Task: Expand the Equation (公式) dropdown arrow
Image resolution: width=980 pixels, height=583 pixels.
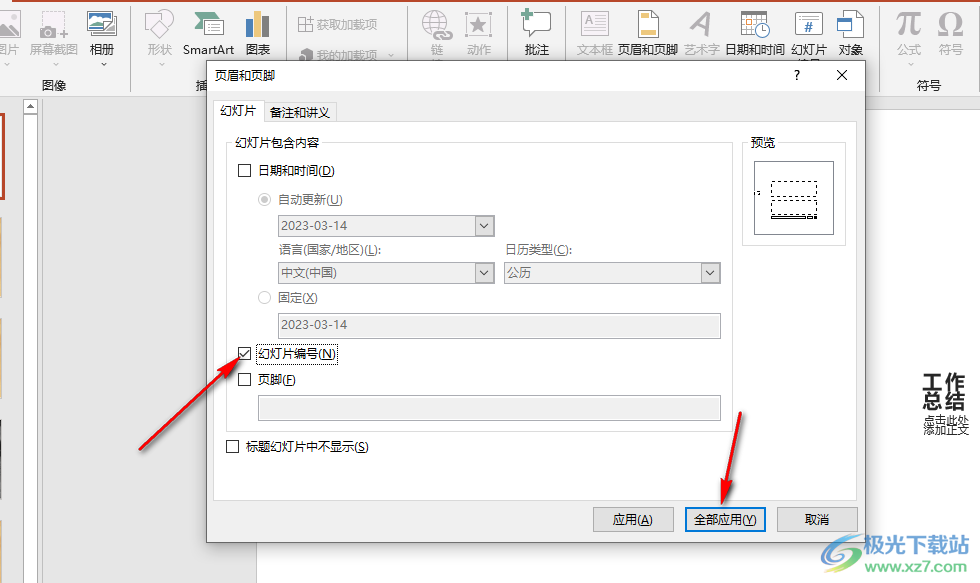Action: tap(910, 64)
